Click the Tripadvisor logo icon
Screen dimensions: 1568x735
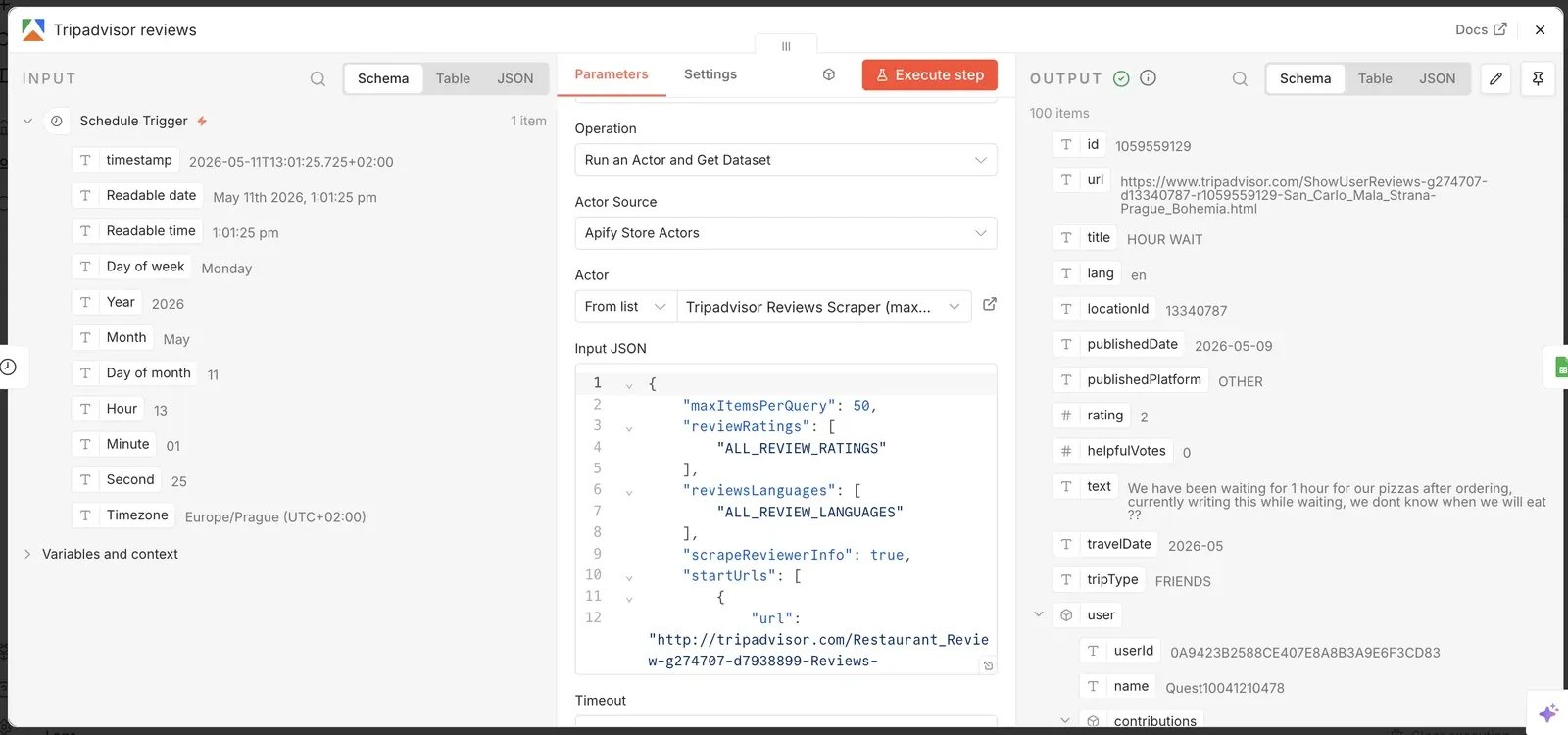[x=33, y=30]
